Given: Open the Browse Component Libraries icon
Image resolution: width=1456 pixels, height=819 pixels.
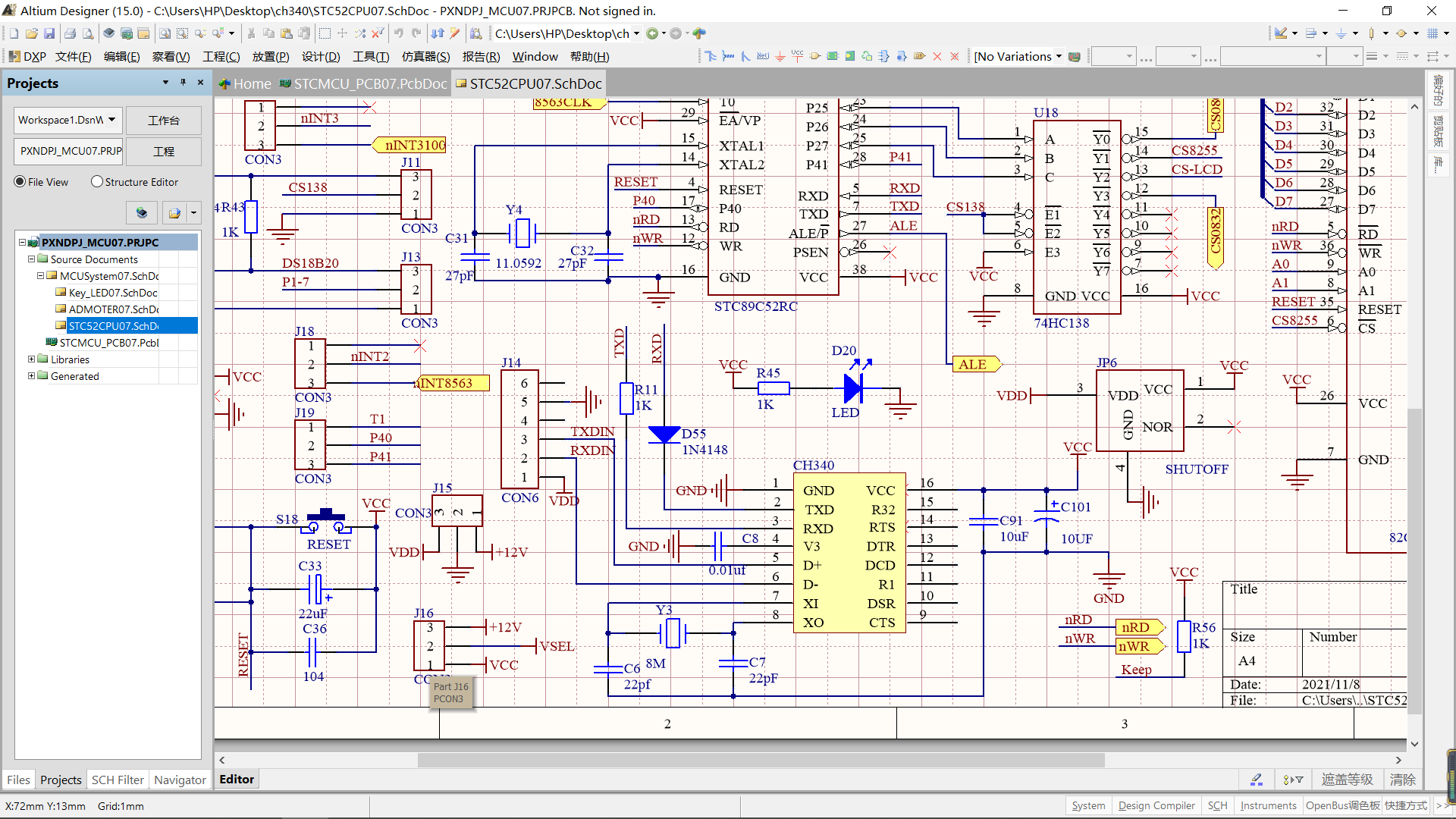Looking at the screenshot, I should pos(476,33).
